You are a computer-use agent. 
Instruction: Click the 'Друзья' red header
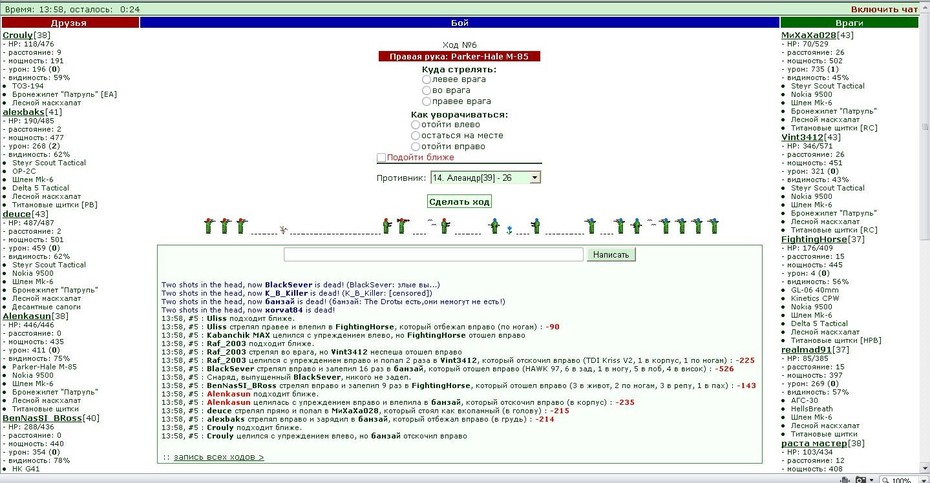pyautogui.click(x=70, y=23)
